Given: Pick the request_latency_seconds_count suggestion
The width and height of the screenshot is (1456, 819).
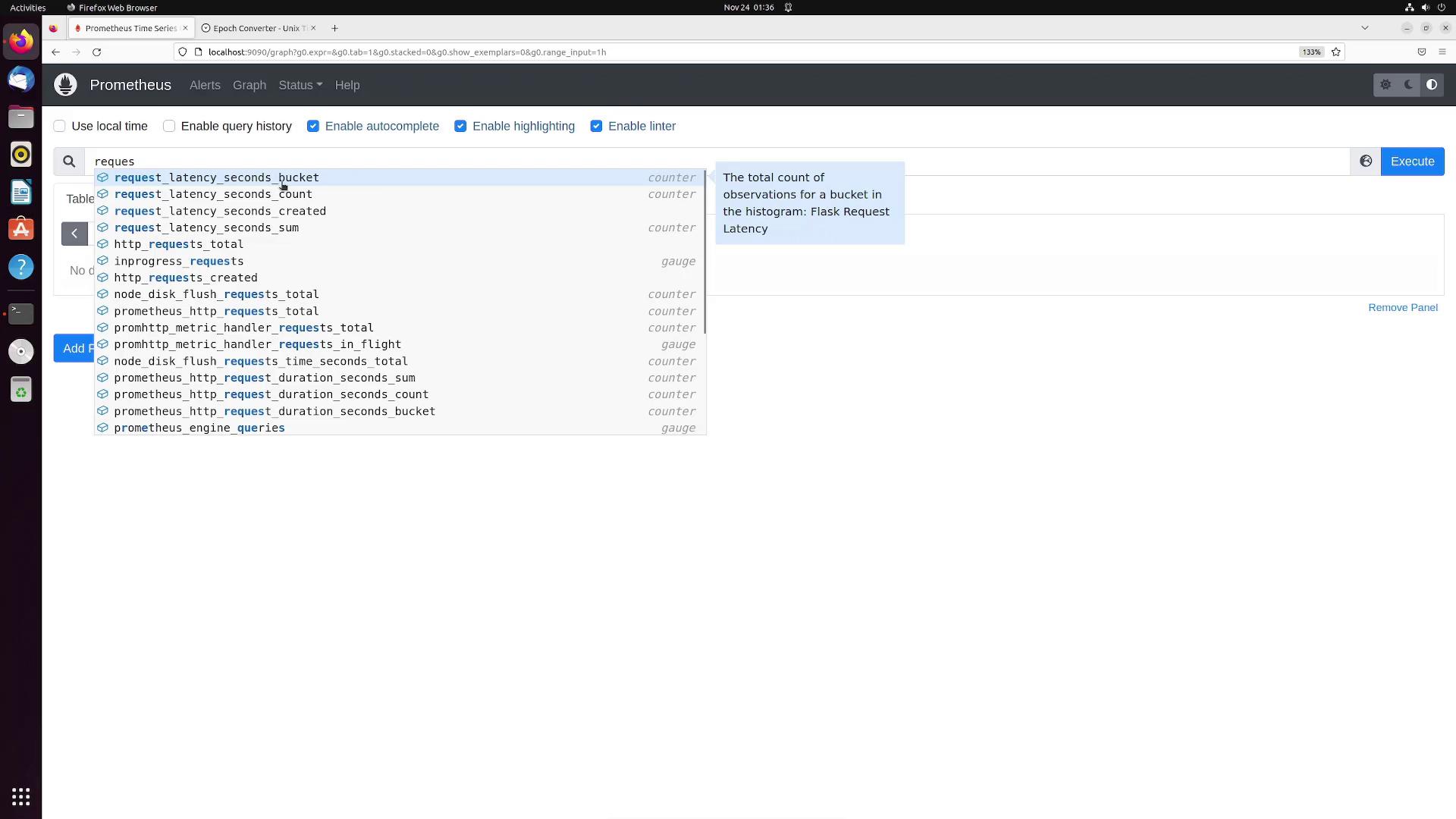Looking at the screenshot, I should pyautogui.click(x=213, y=194).
